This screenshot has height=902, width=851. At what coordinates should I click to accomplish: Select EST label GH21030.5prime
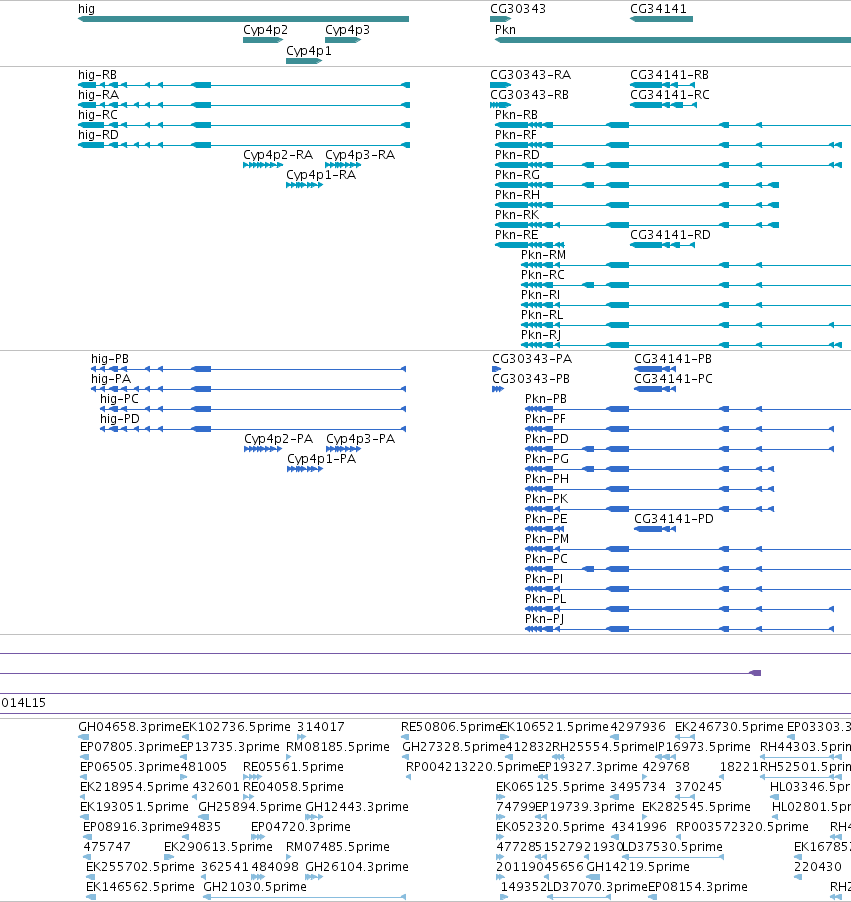[x=255, y=887]
